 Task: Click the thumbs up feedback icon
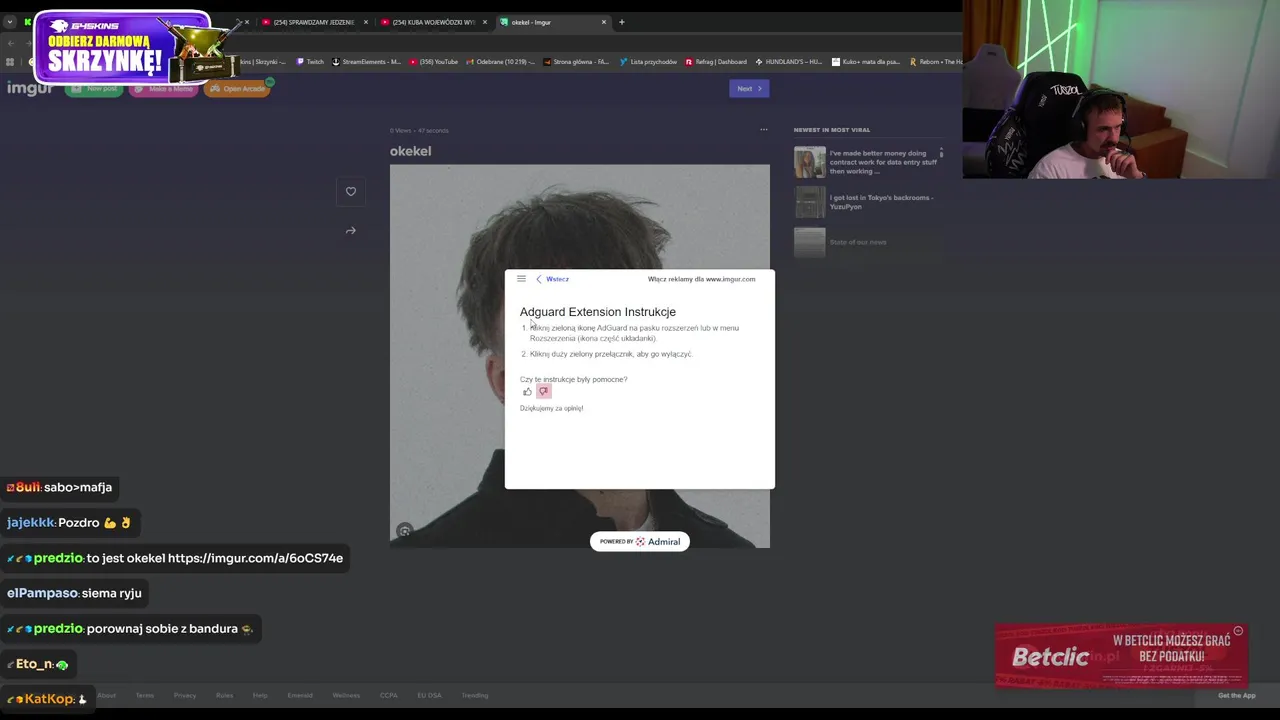[527, 392]
